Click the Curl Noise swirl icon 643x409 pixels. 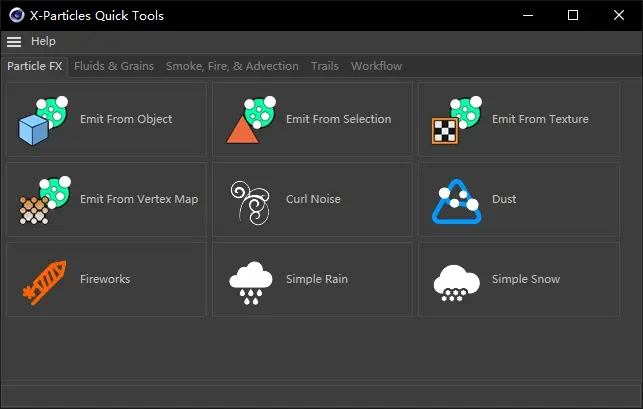249,200
